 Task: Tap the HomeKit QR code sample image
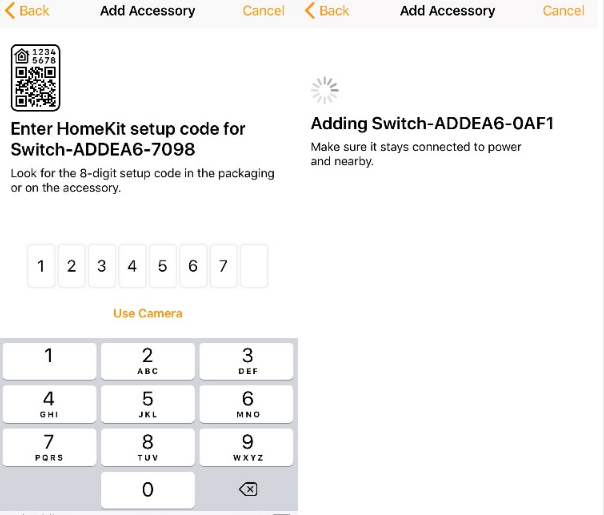(x=35, y=78)
